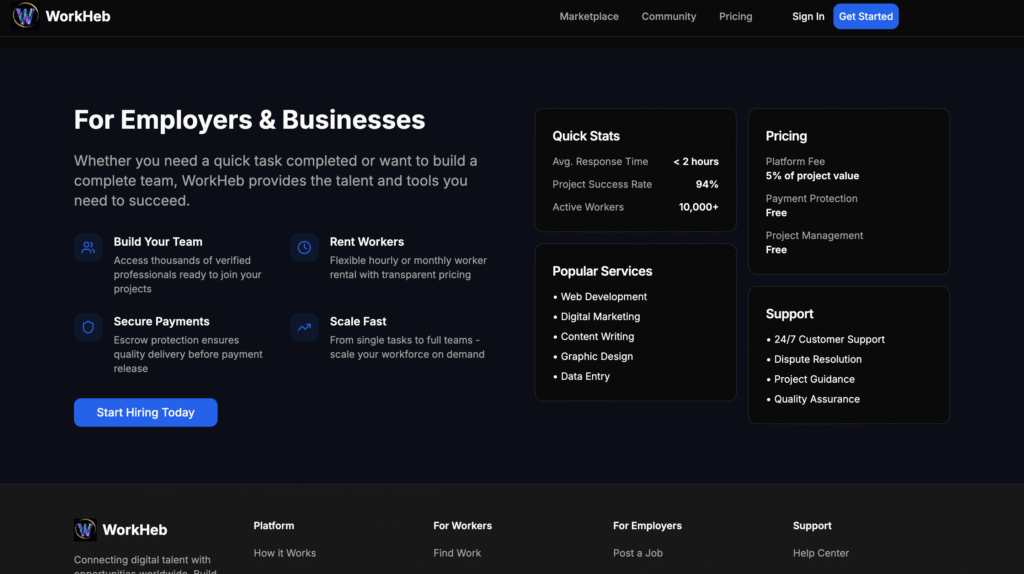Viewport: 1024px width, 574px height.
Task: Go to the Community page
Action: pos(668,17)
